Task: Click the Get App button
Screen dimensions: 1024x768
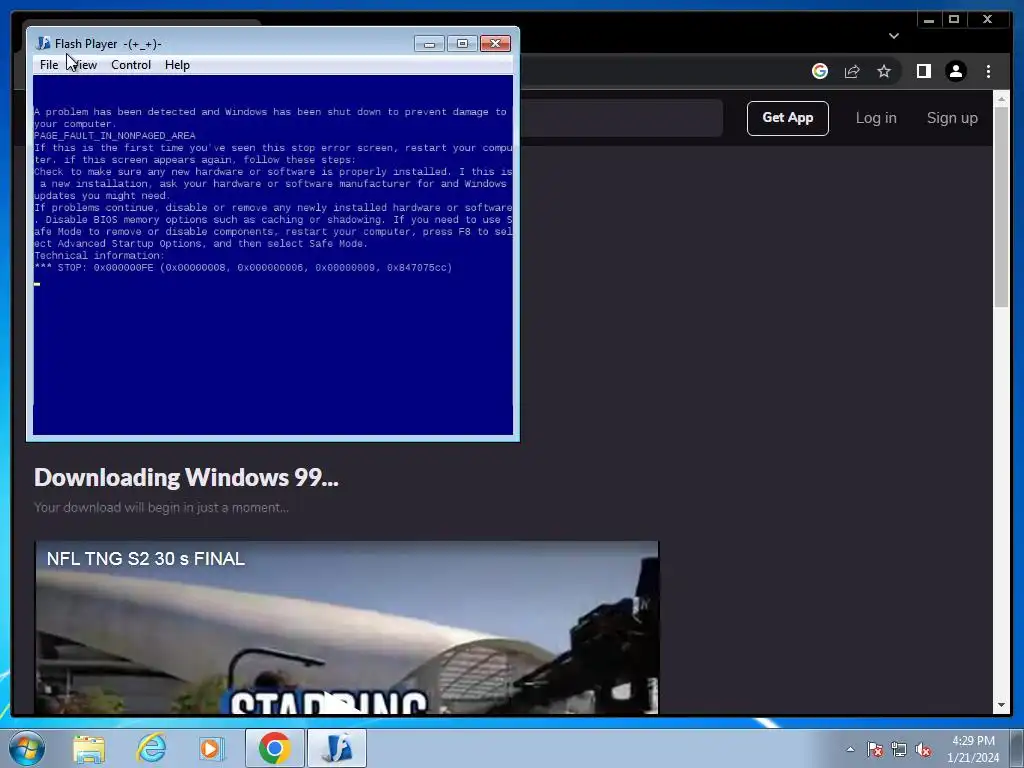Action: point(788,118)
